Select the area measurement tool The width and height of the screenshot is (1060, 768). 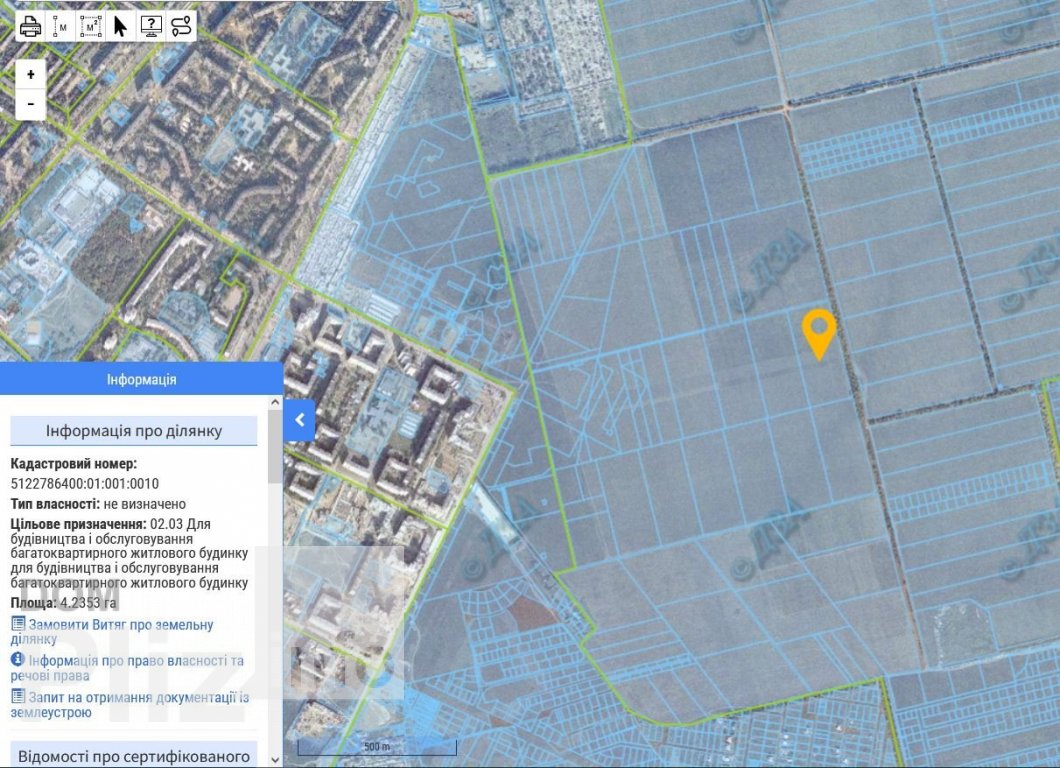[x=91, y=26]
